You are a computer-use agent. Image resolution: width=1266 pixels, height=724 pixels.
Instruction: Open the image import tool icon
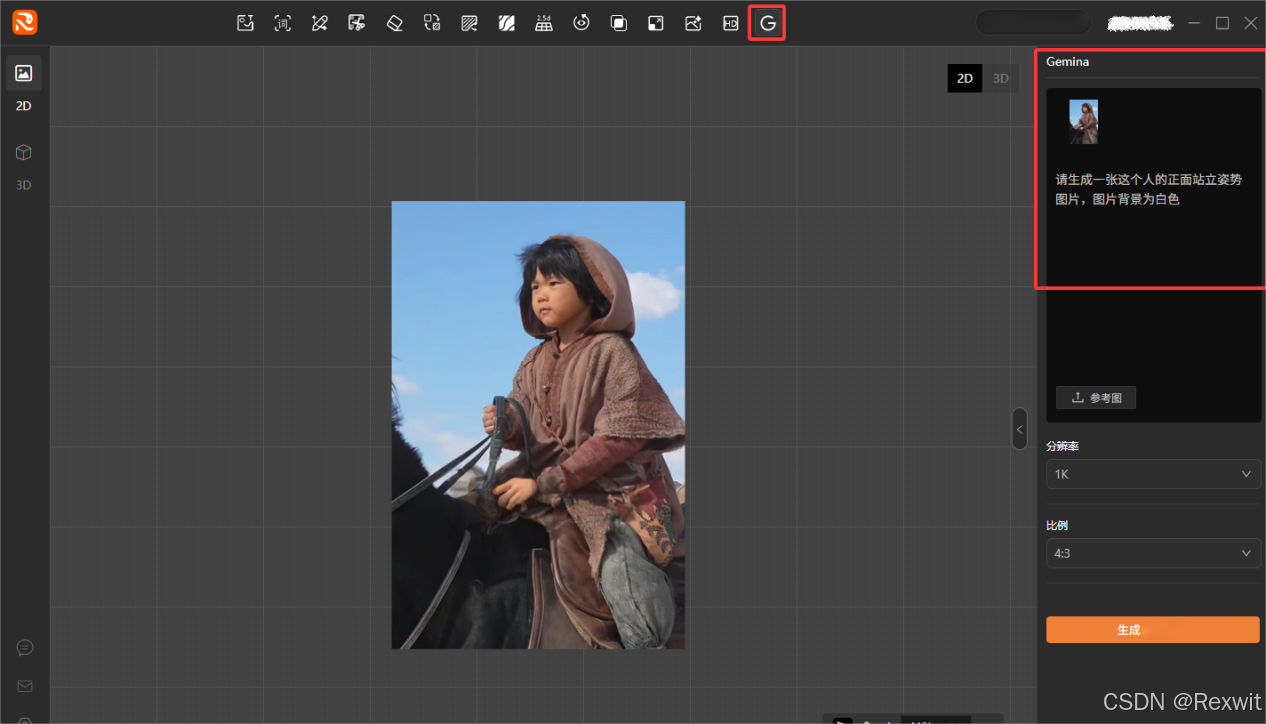pyautogui.click(x=245, y=23)
